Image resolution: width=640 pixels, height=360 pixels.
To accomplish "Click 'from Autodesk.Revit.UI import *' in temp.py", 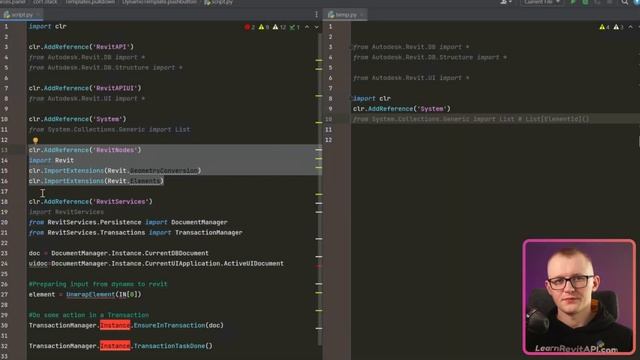I will pyautogui.click(x=411, y=78).
